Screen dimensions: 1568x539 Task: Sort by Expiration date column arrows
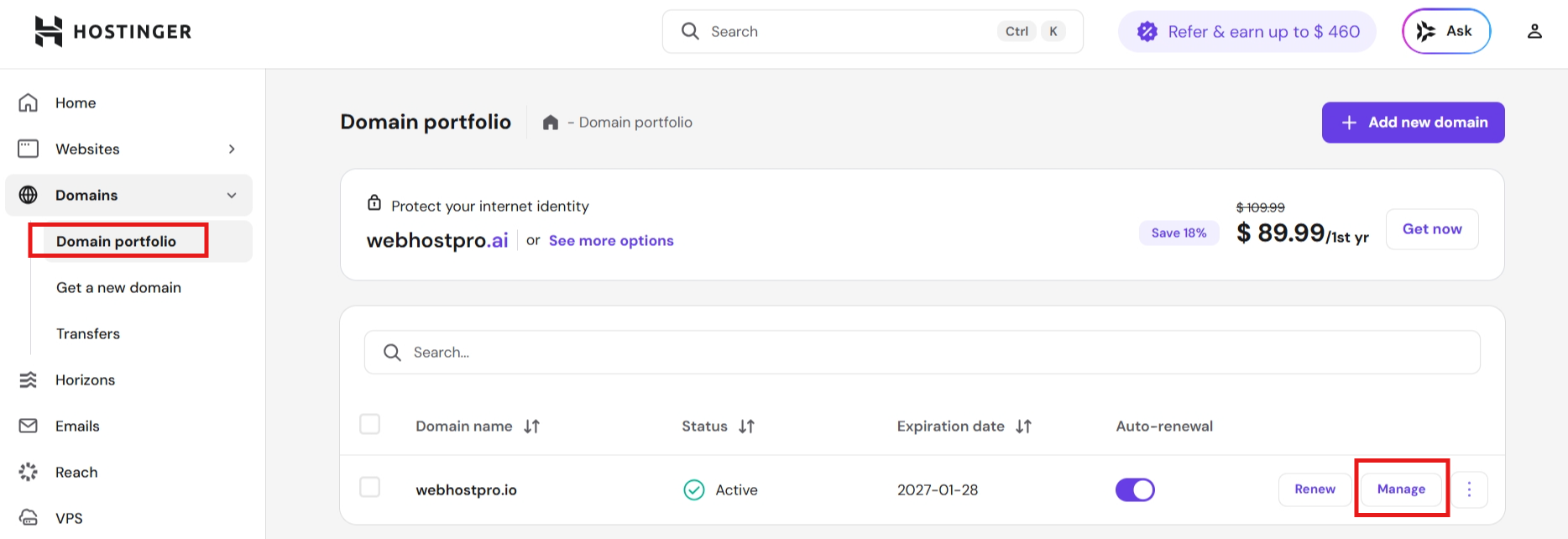pos(1023,426)
